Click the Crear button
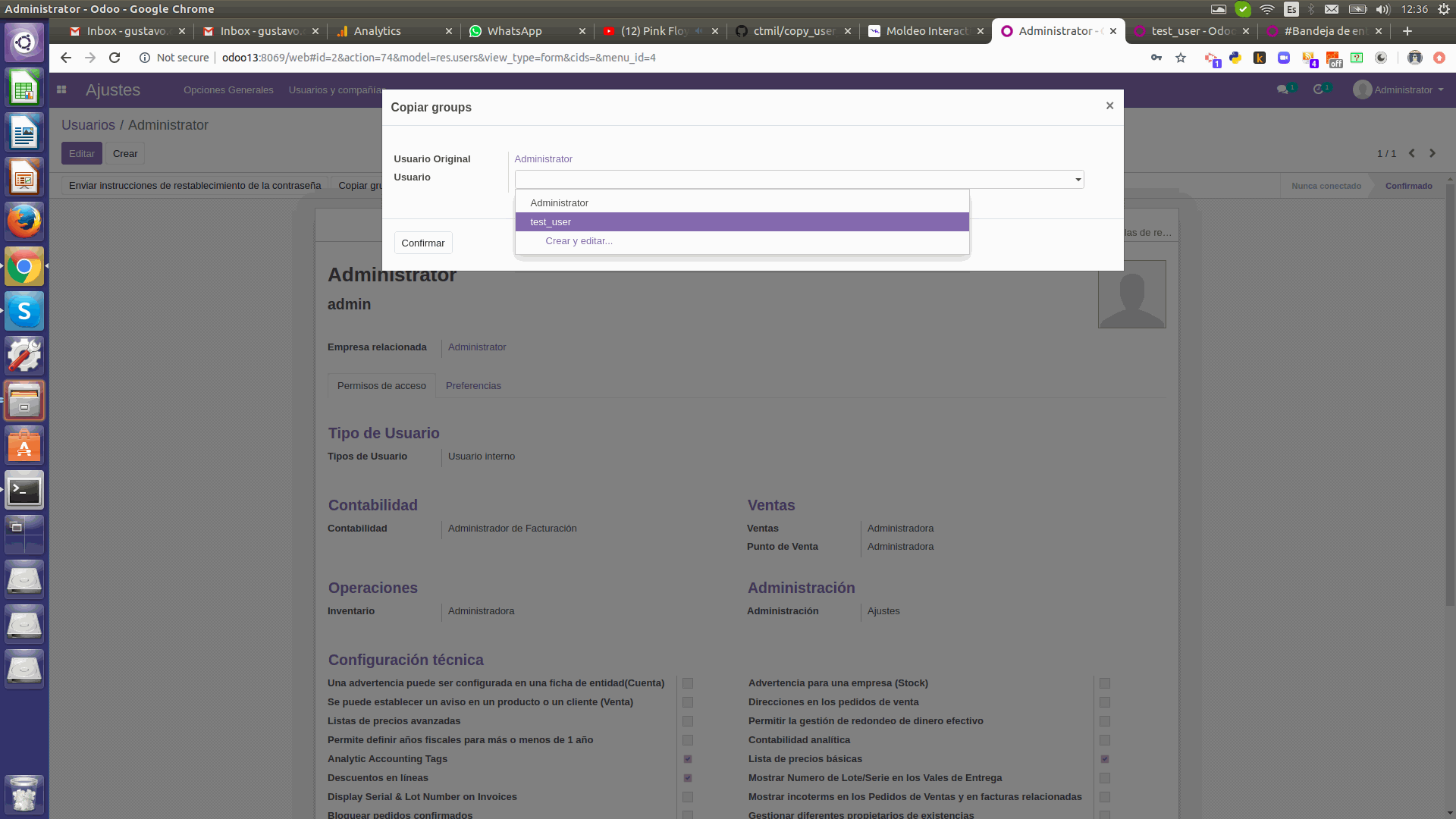Image resolution: width=1456 pixels, height=819 pixels. [125, 154]
